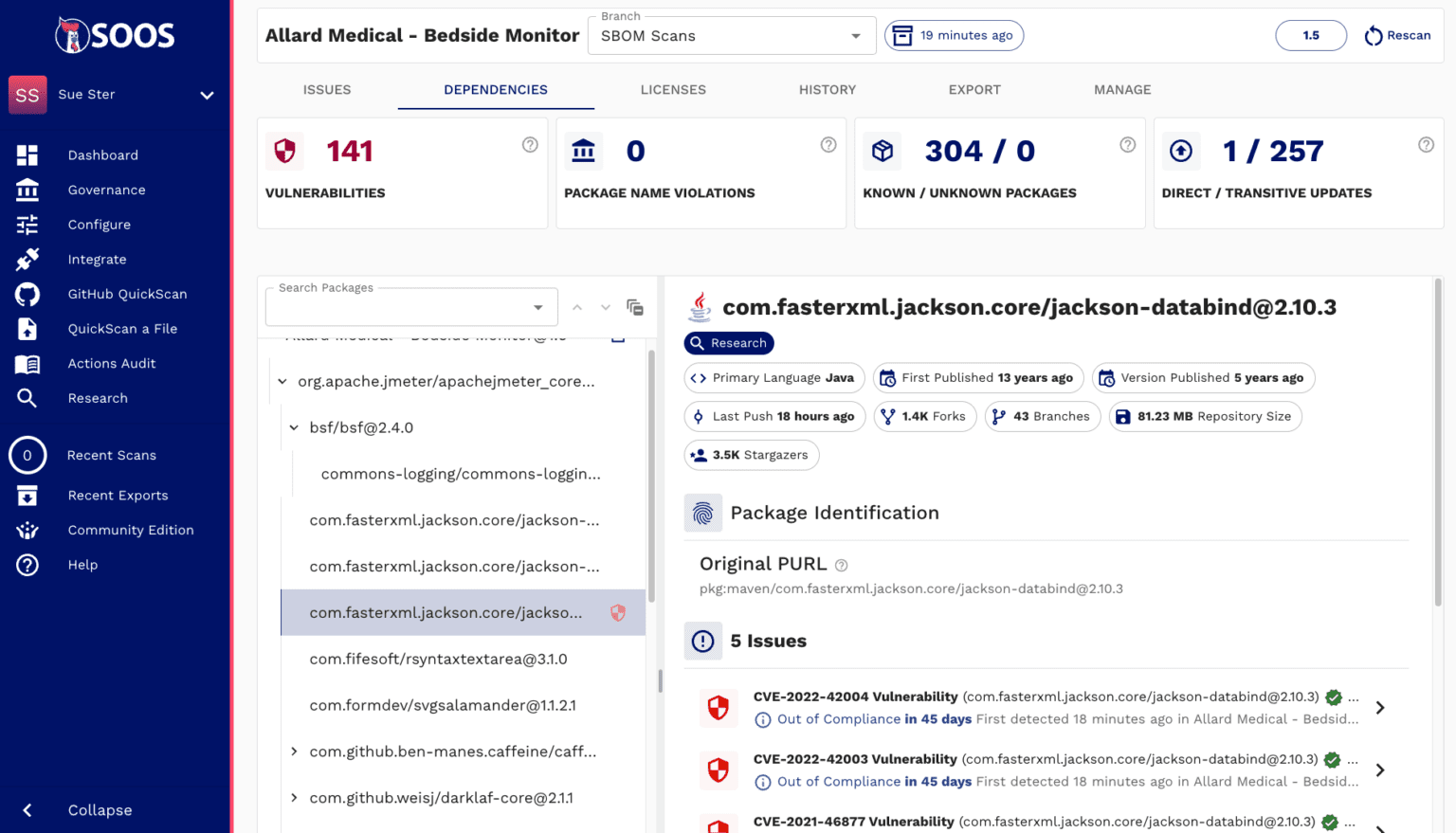Click the Rescan button
The height and width of the screenshot is (833, 1456).
pyautogui.click(x=1397, y=36)
